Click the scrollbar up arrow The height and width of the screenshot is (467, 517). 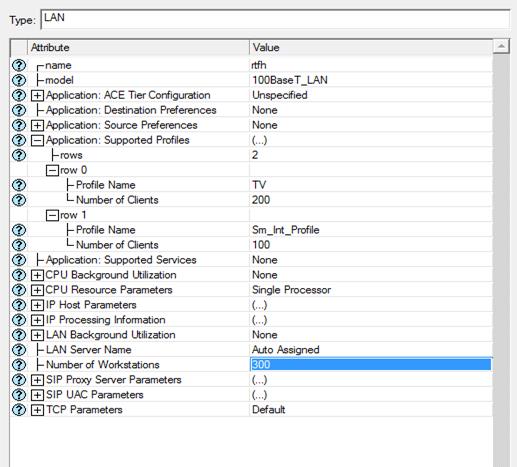tap(501, 46)
